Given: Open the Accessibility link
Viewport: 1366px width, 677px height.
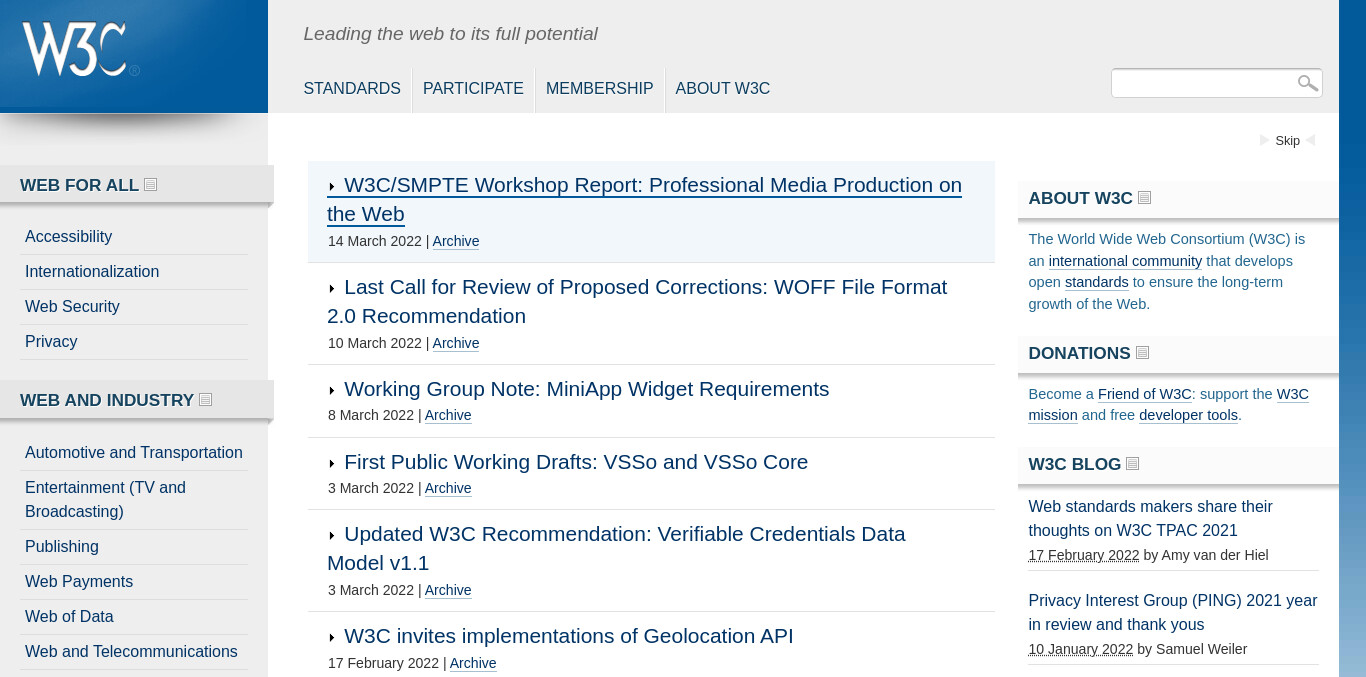Looking at the screenshot, I should click(x=68, y=237).
